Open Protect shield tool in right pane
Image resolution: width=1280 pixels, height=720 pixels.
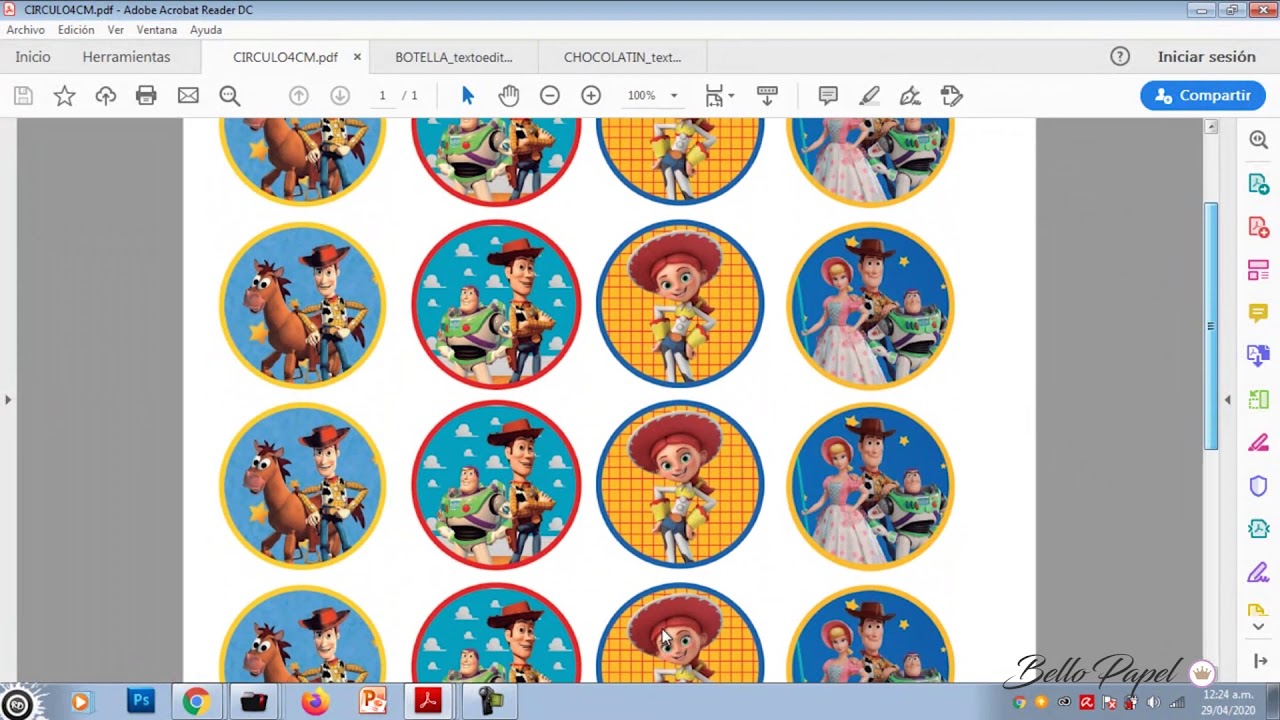[x=1258, y=486]
